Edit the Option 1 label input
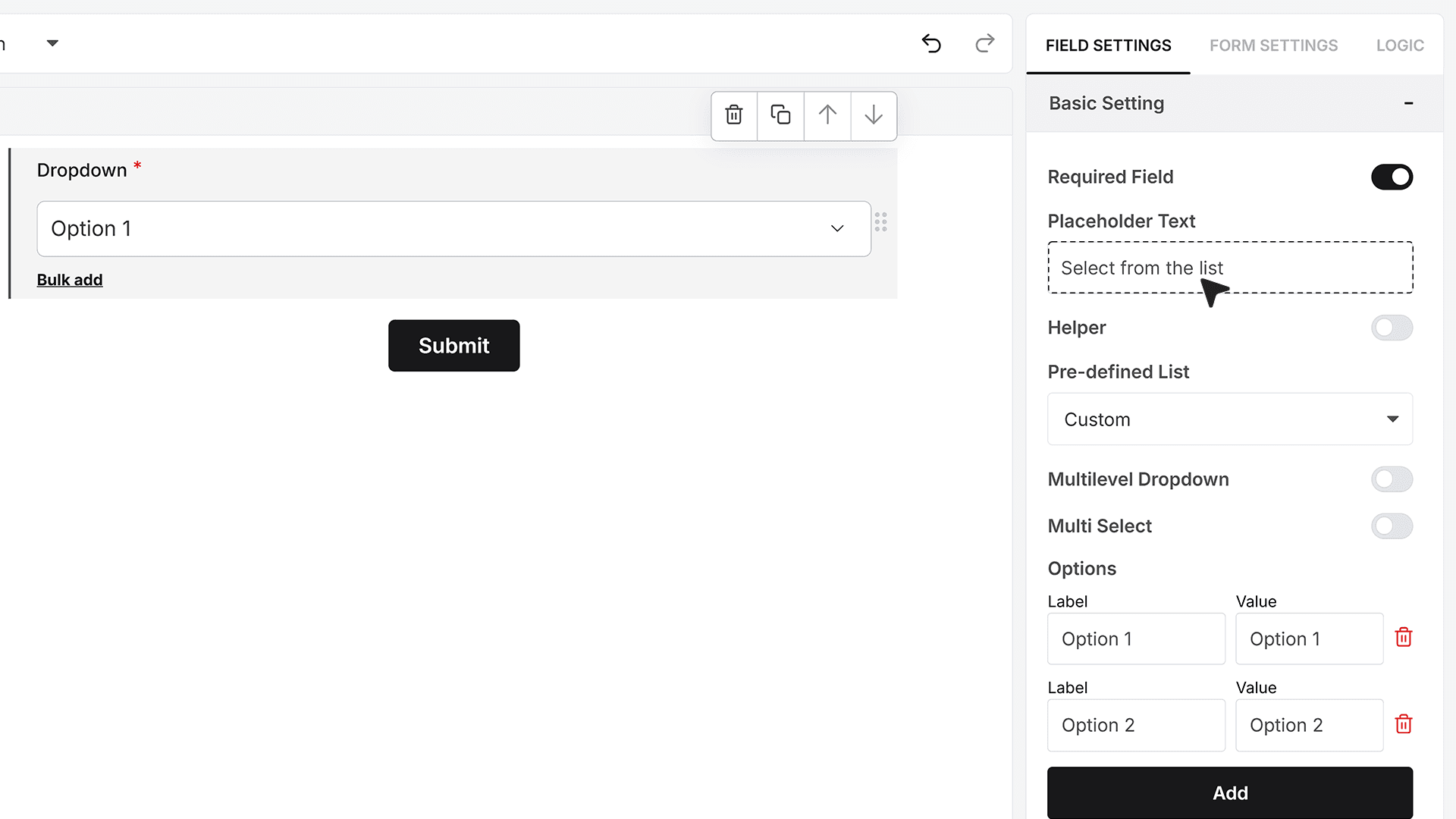This screenshot has width=1456, height=819. pyautogui.click(x=1136, y=639)
